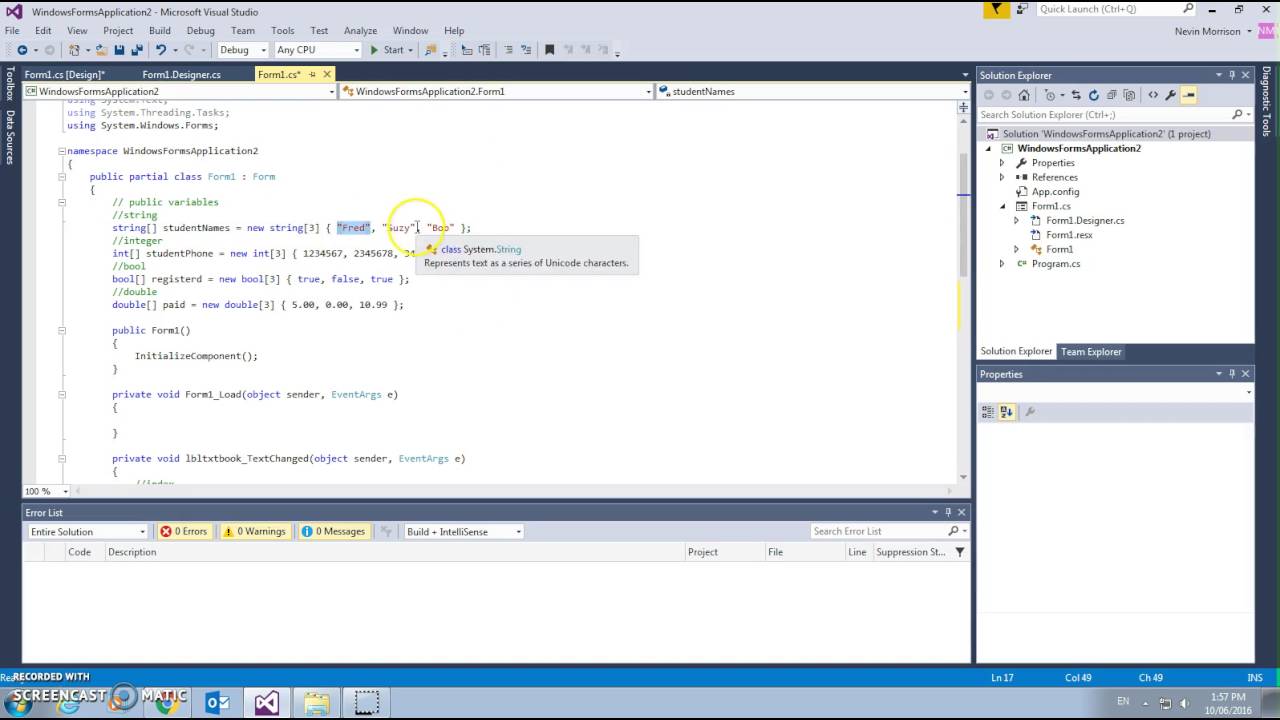Click Categorized view icon in Properties panel
Screen dimensions: 1280x720
click(988, 412)
